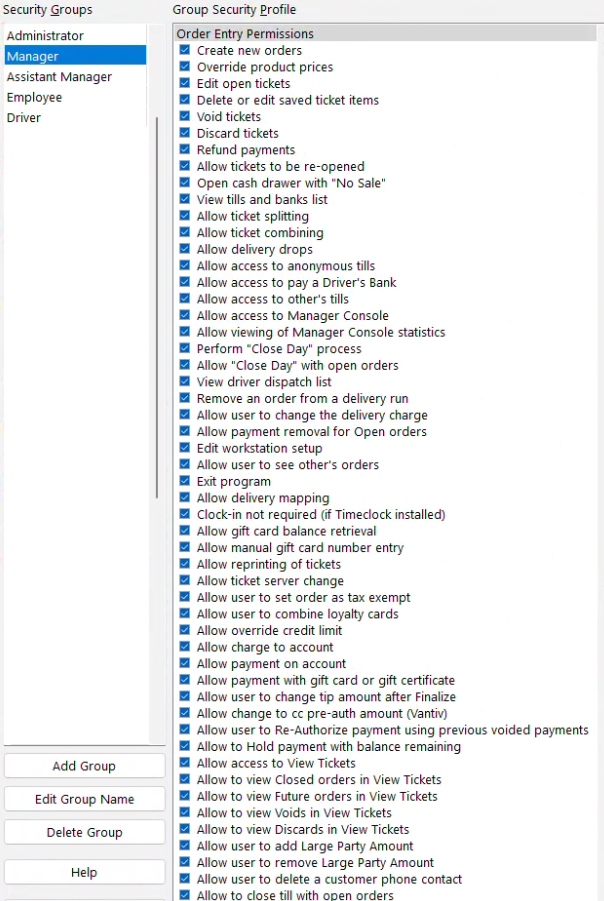Toggle Allow to Hold payment with balance remaining
The image size is (604, 901).
184,746
